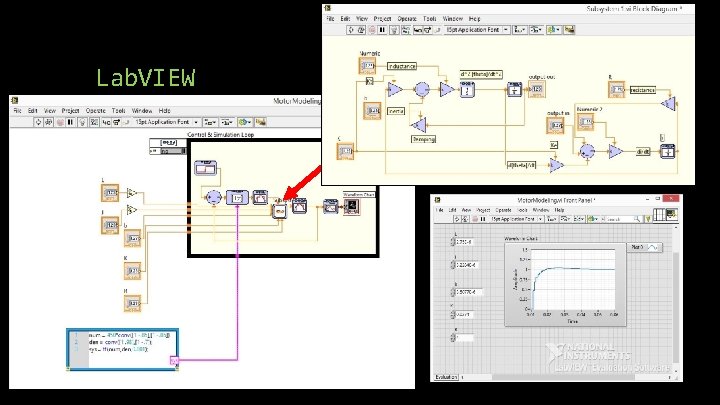Click Run arrow in Subsystem Block Diagram toolbar

[351, 30]
